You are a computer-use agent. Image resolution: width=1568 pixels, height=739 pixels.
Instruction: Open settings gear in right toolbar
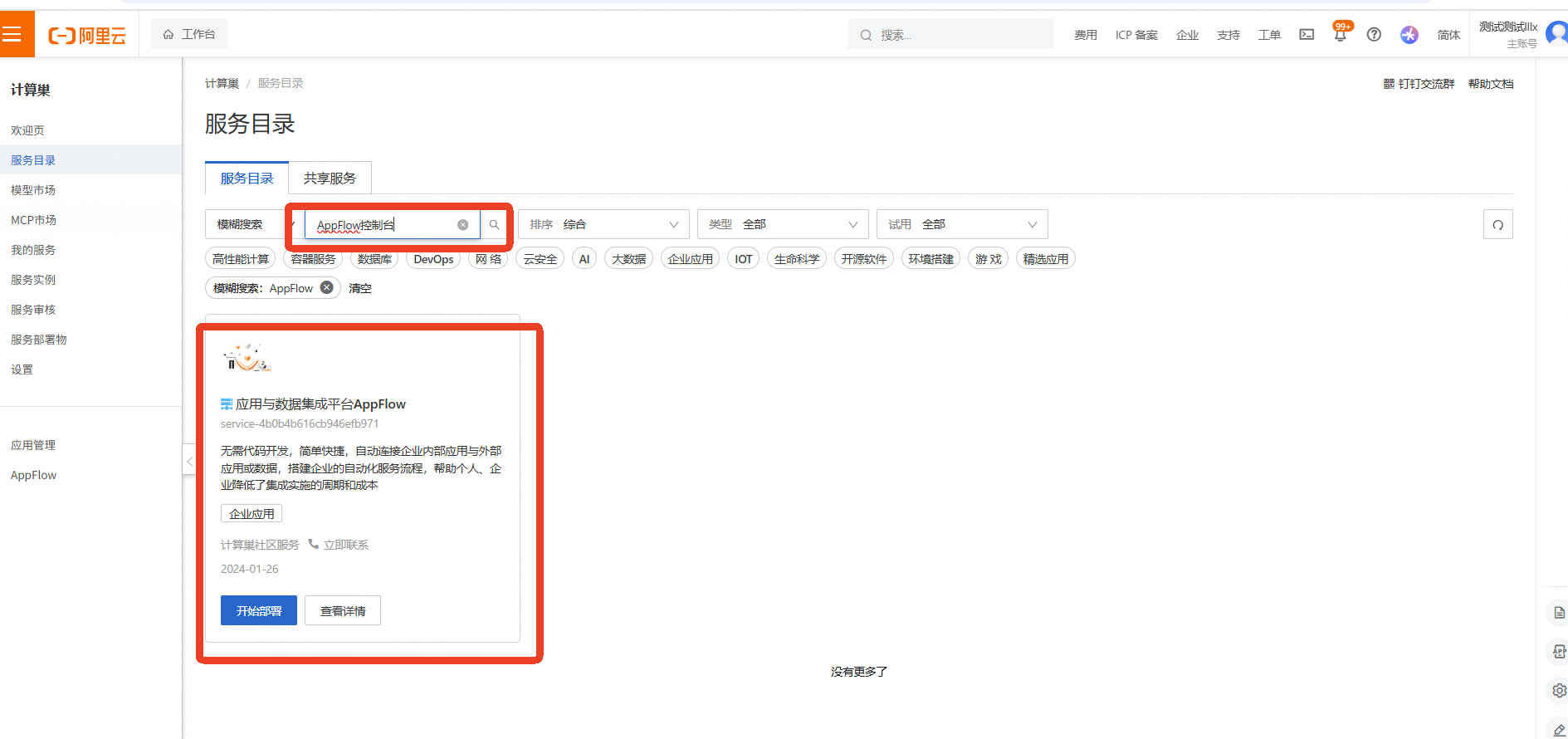point(1560,691)
